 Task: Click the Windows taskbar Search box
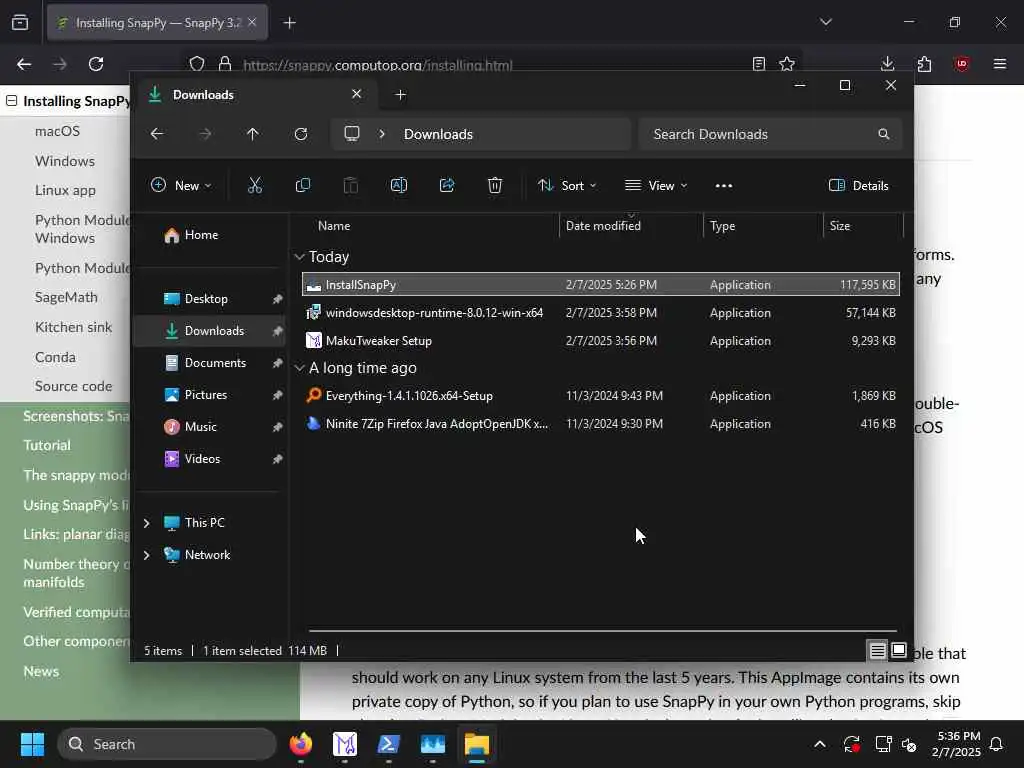tap(167, 744)
